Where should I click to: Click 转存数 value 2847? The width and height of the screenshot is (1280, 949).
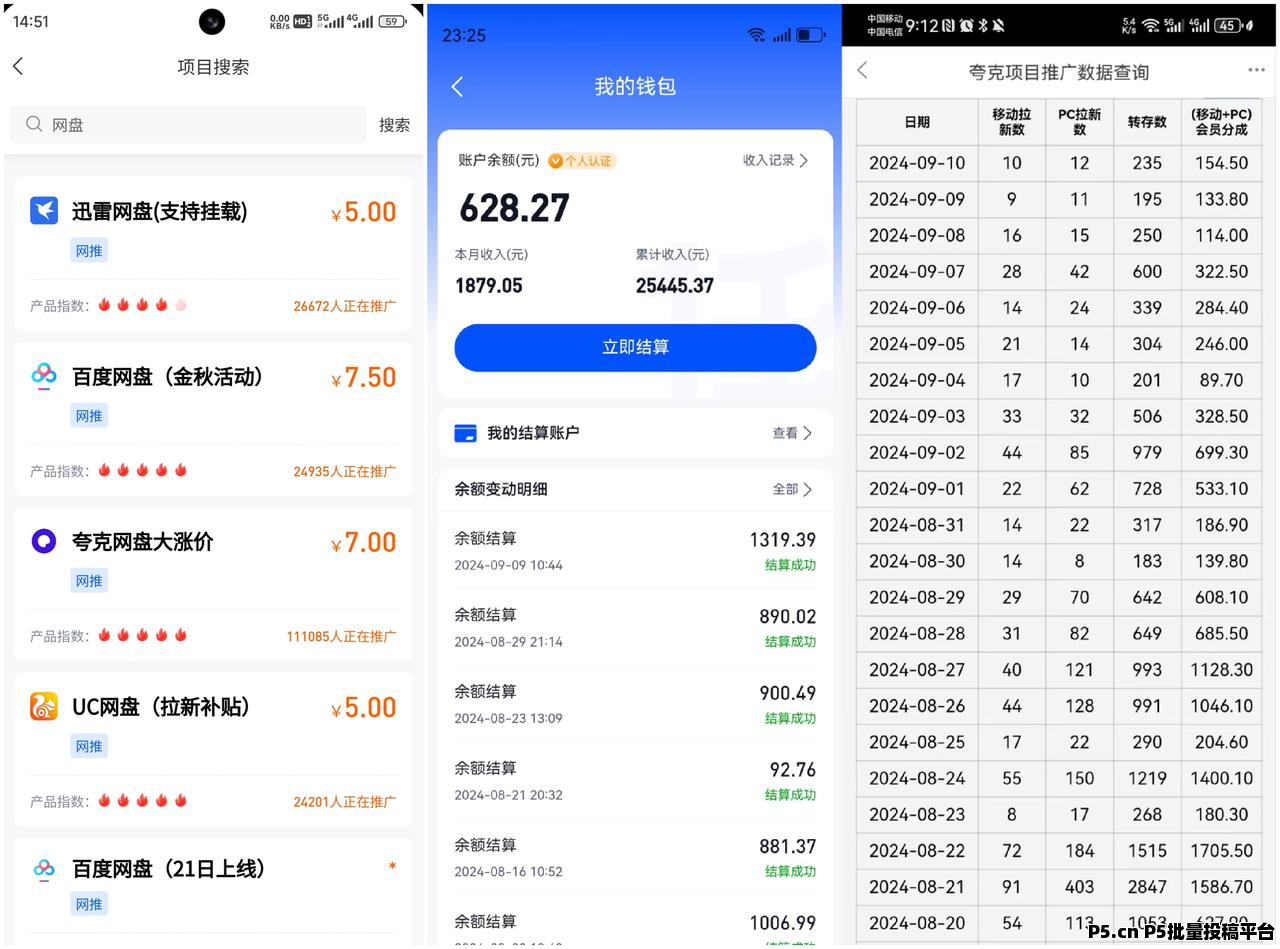1147,887
